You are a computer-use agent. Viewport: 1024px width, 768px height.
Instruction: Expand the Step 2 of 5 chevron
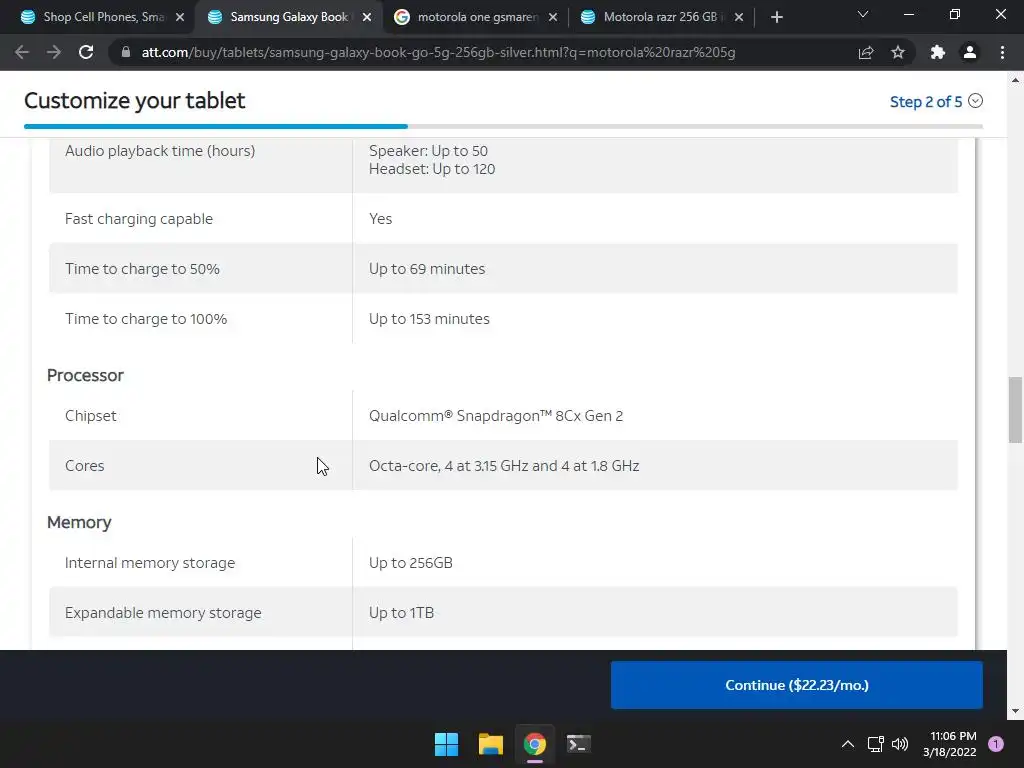(x=976, y=101)
